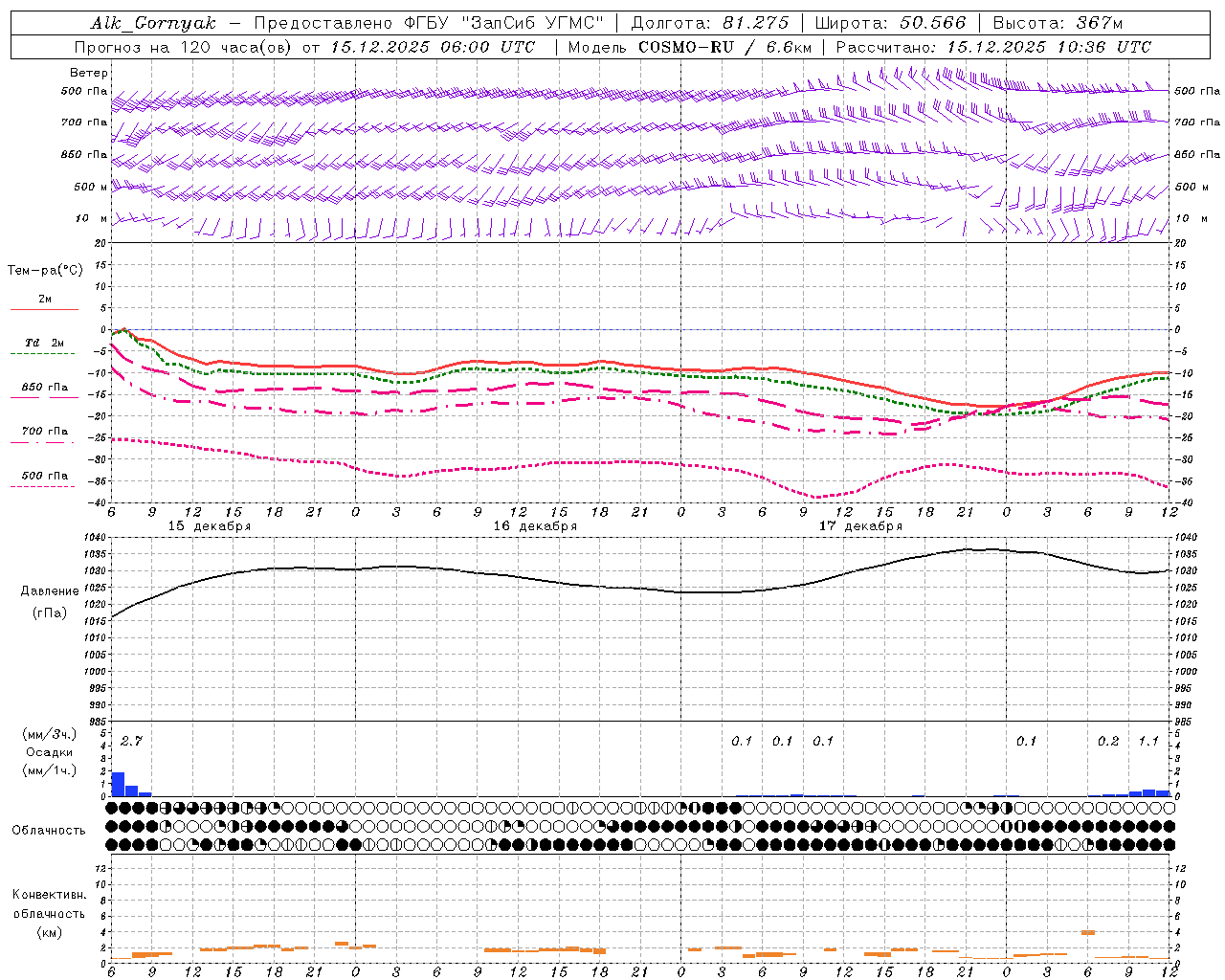Viewport: 1225px width, 980px height.
Task: Click the '(мм/3ч.)' precipitation unit label
Action: pyautogui.click(x=49, y=734)
